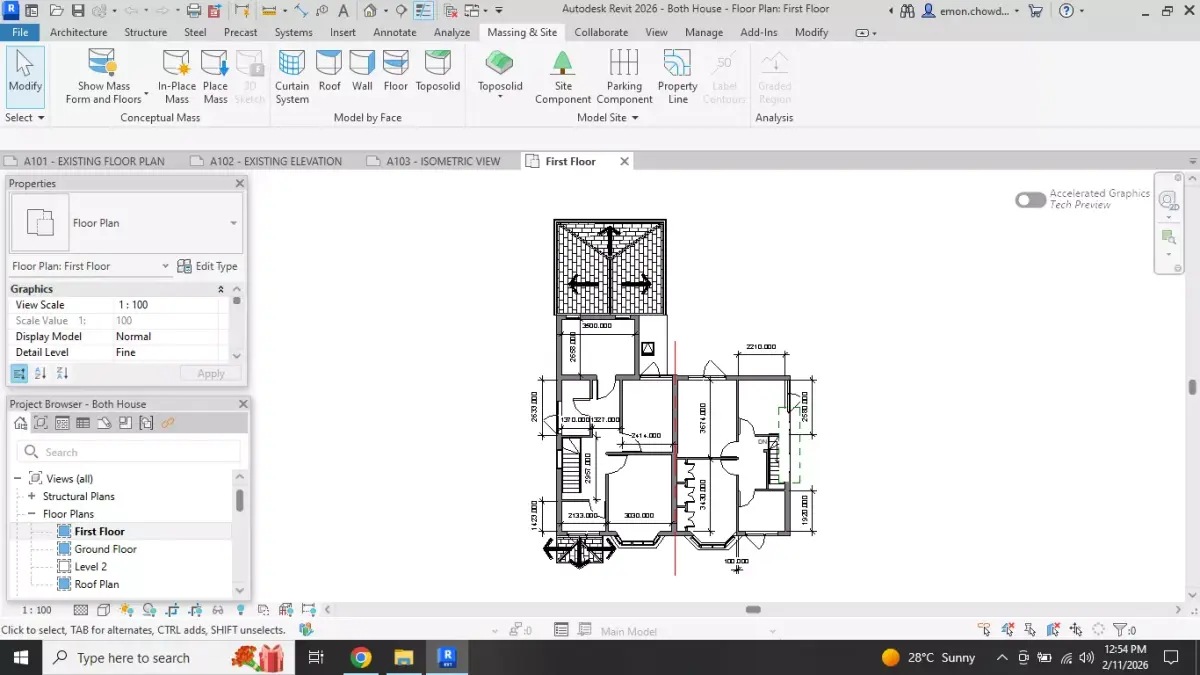
Task: Select the Parking Component tool
Action: (624, 78)
